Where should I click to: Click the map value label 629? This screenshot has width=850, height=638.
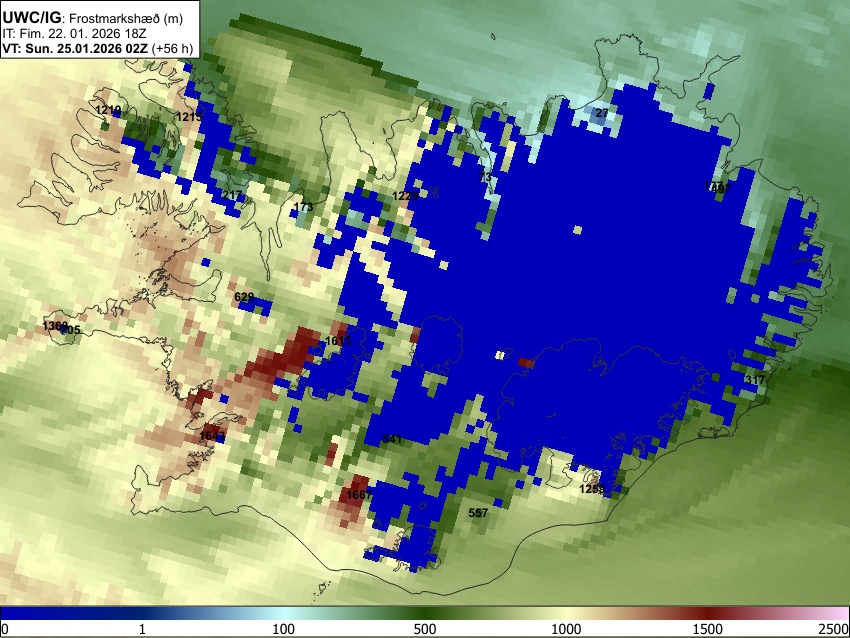[x=244, y=297]
